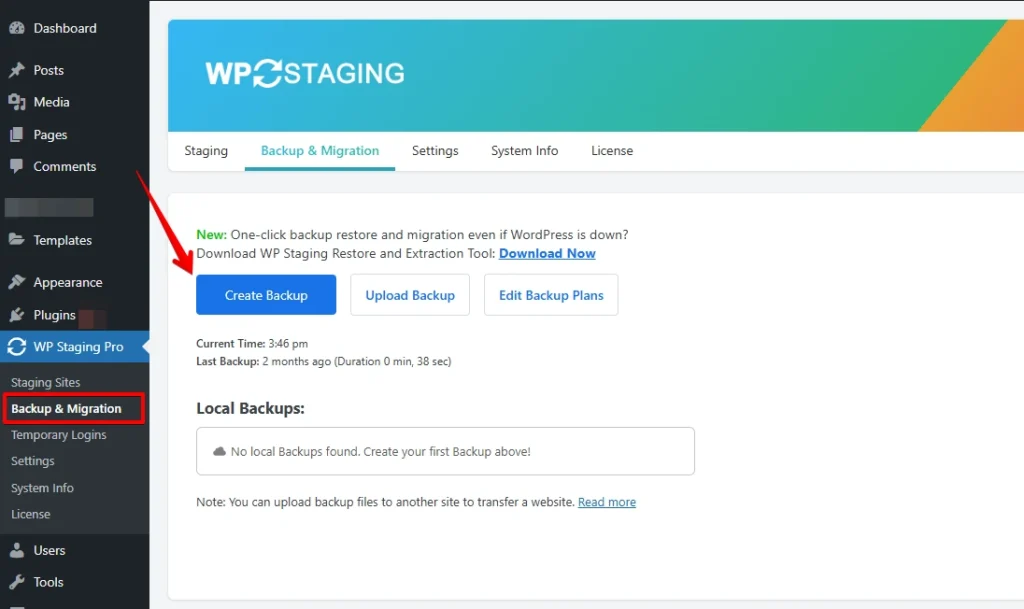Click the Tools wrench icon

[17, 582]
